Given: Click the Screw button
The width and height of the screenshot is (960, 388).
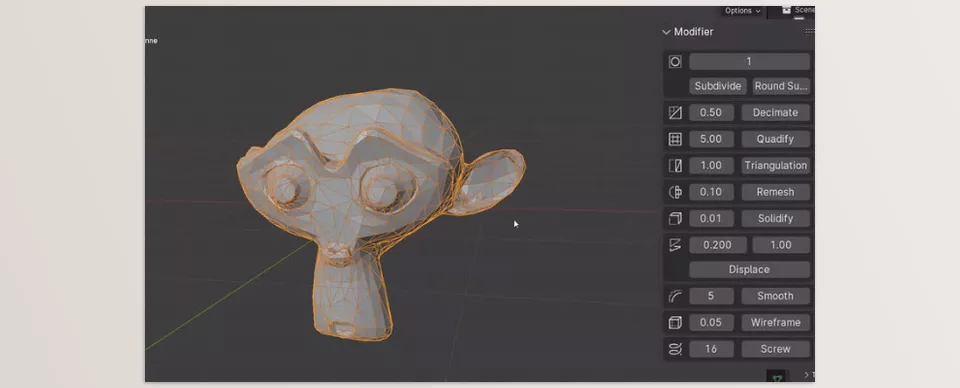Looking at the screenshot, I should point(775,349).
